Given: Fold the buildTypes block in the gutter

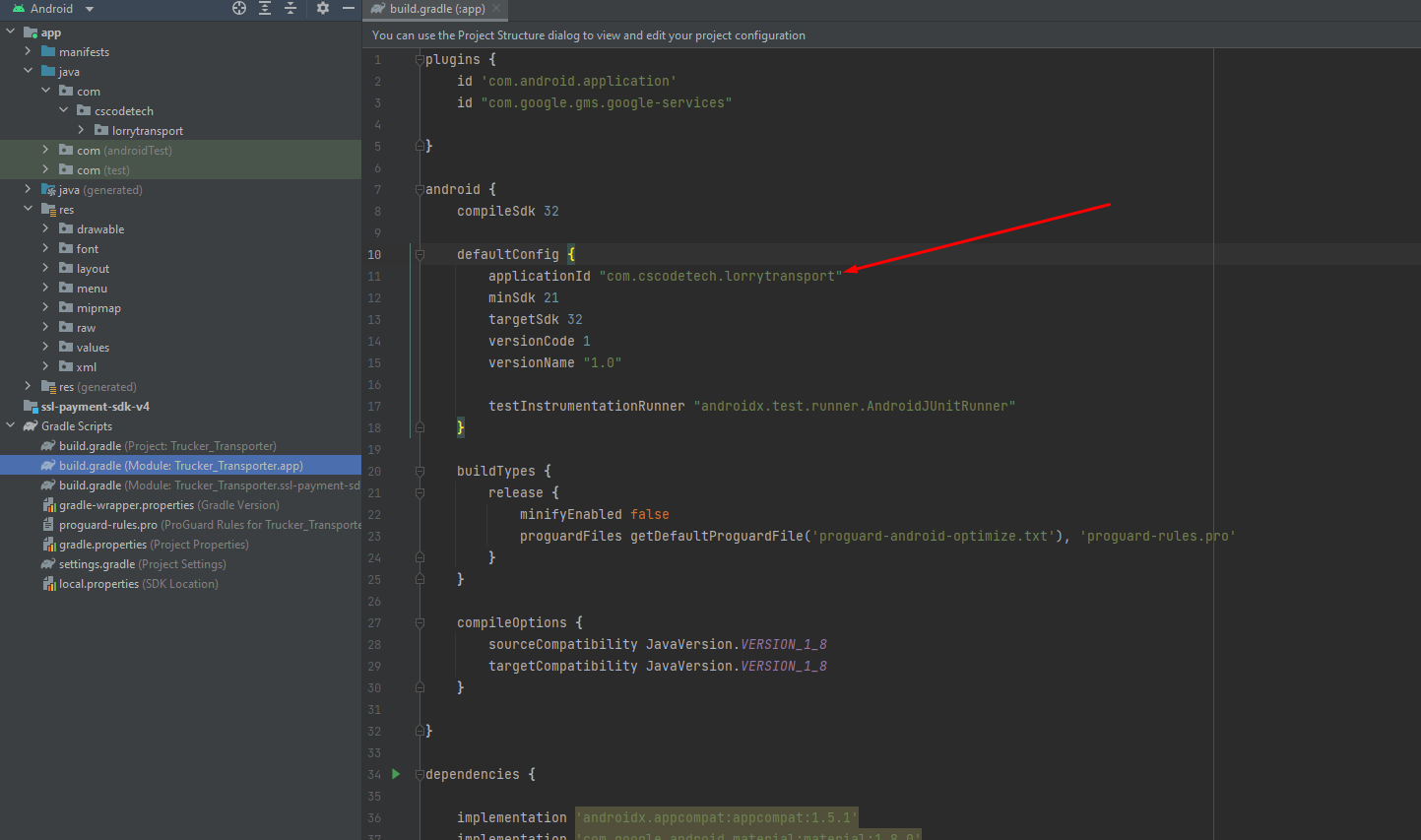Looking at the screenshot, I should (x=420, y=471).
